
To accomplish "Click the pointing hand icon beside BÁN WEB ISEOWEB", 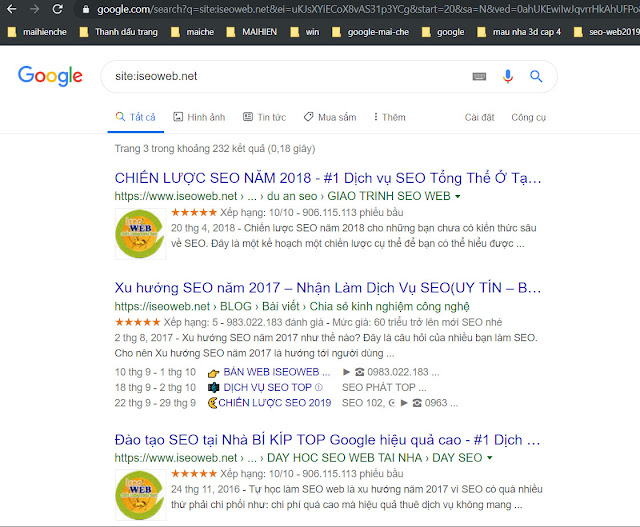I will point(213,373).
